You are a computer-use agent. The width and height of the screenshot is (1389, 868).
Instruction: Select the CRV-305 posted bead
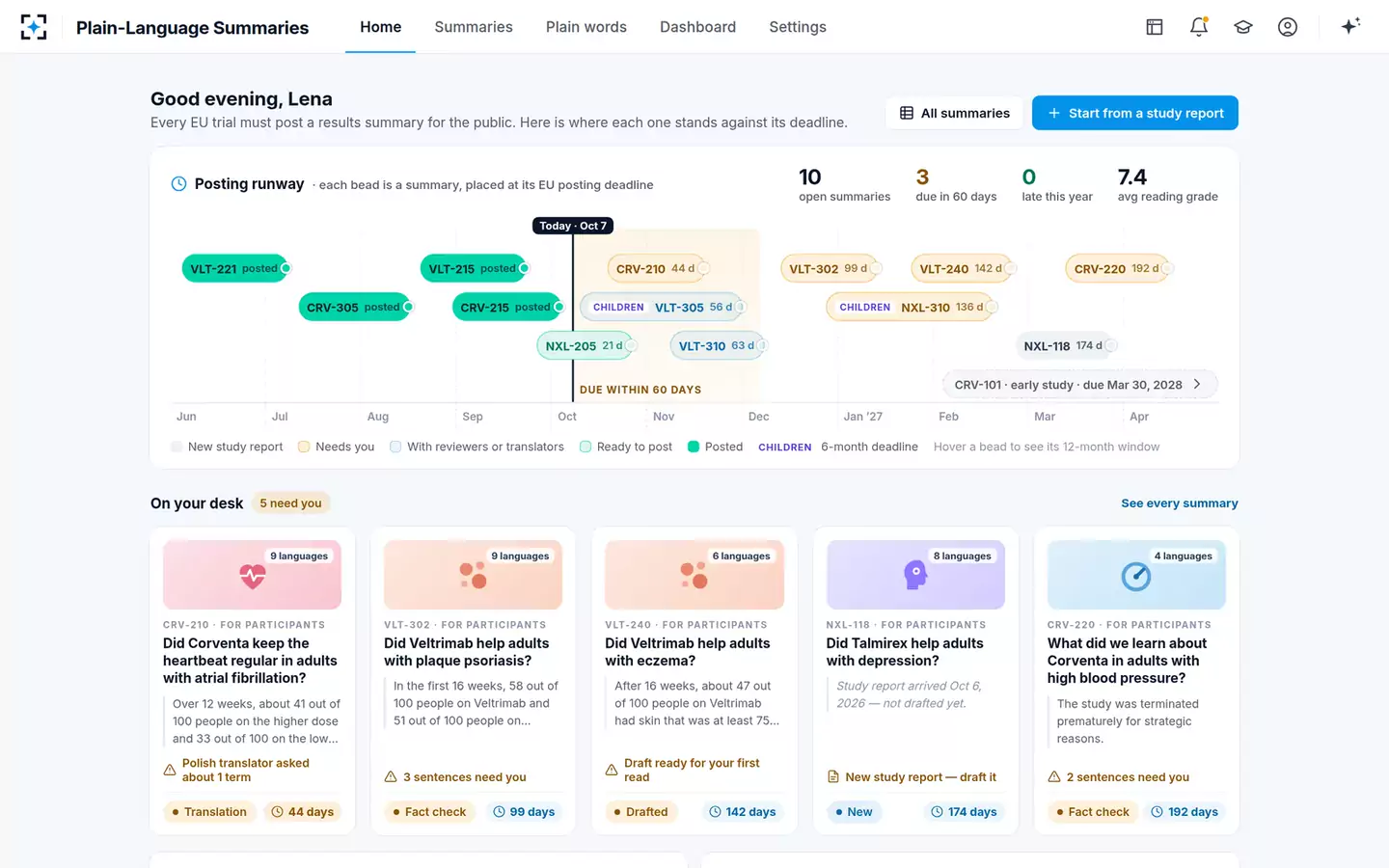point(356,307)
